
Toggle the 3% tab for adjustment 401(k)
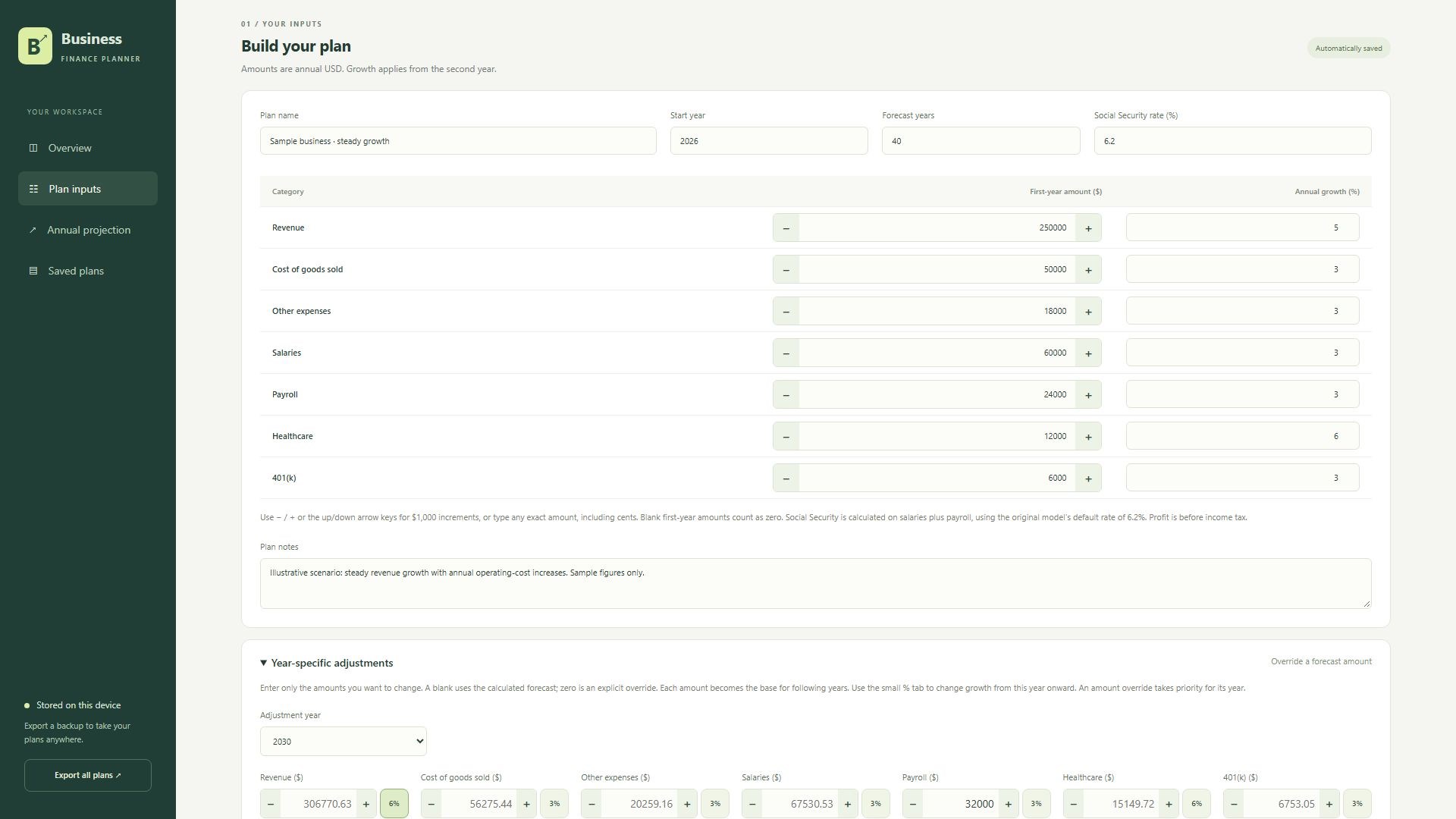1357,804
